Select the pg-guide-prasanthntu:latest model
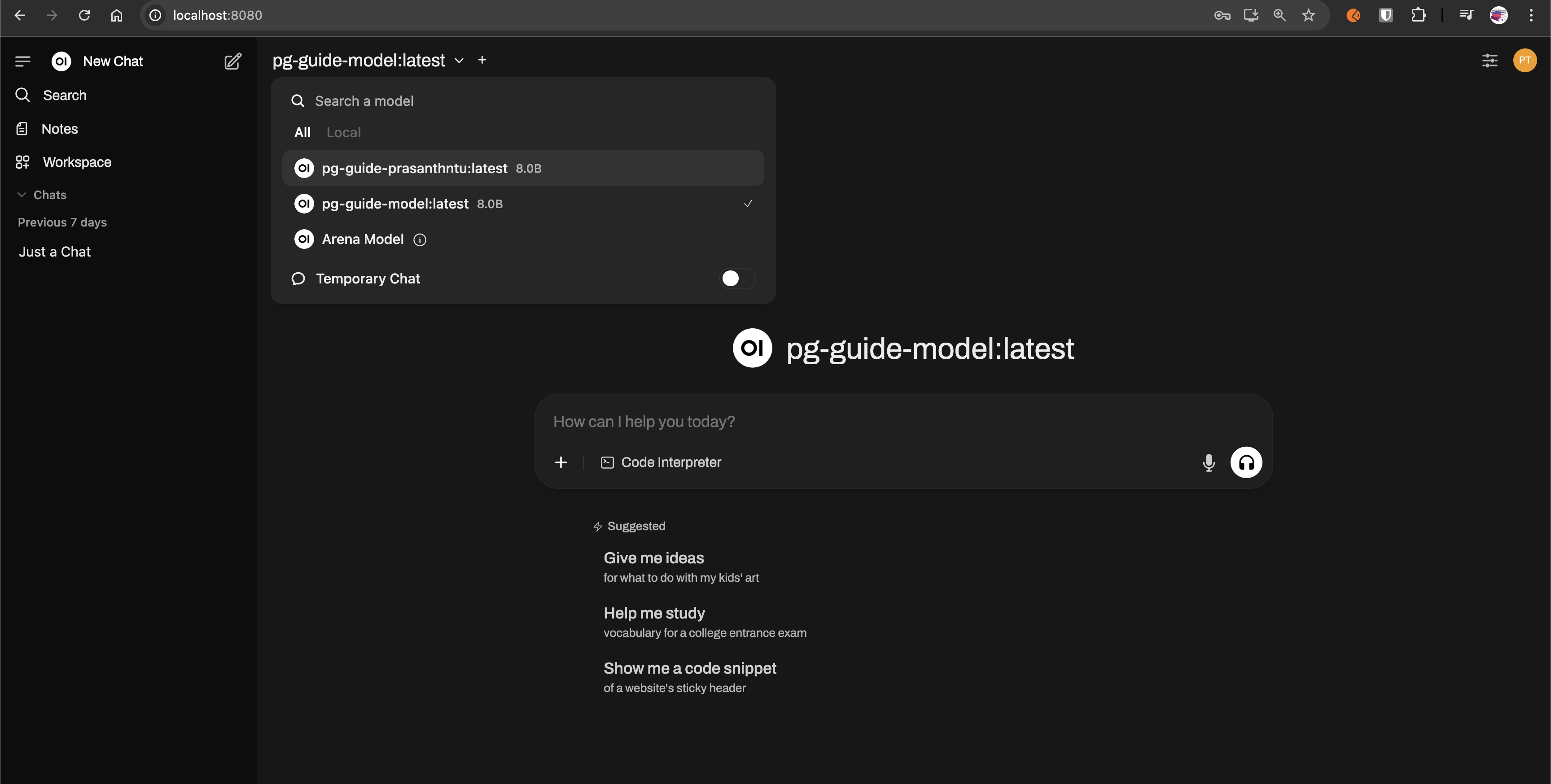Viewport: 1551px width, 784px height. coord(414,169)
